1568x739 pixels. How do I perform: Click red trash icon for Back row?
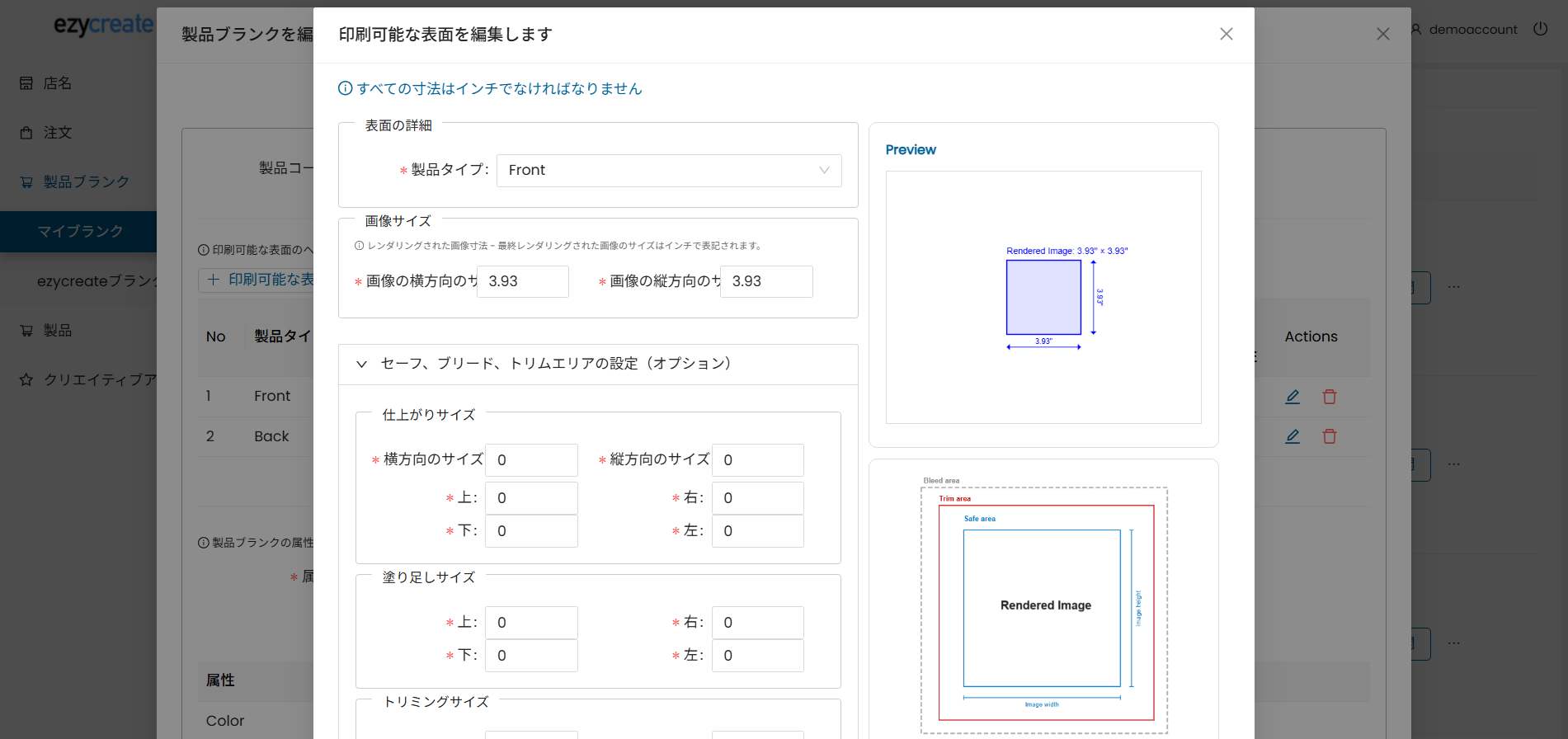pos(1329,436)
